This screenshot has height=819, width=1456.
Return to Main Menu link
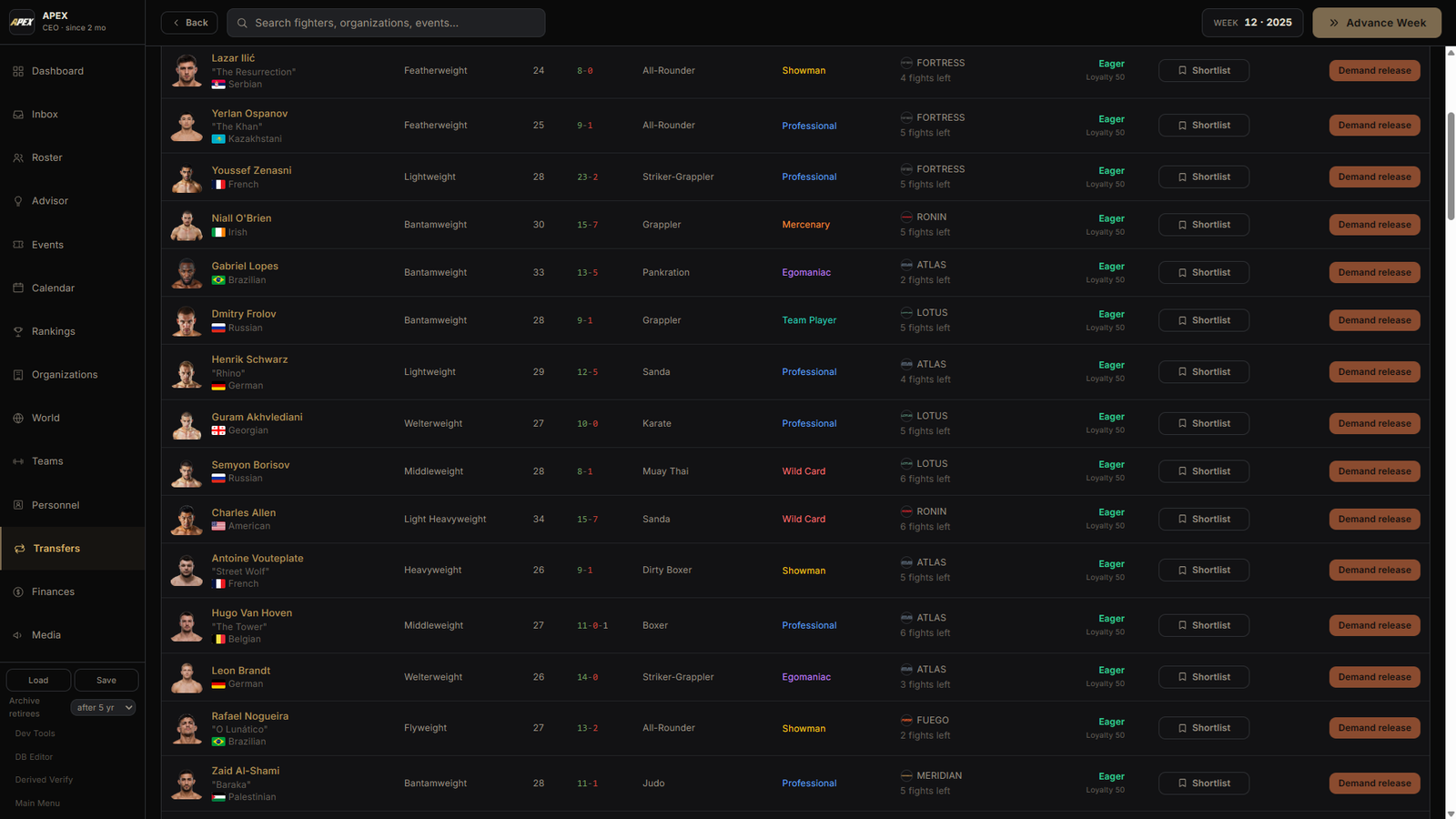click(x=37, y=804)
